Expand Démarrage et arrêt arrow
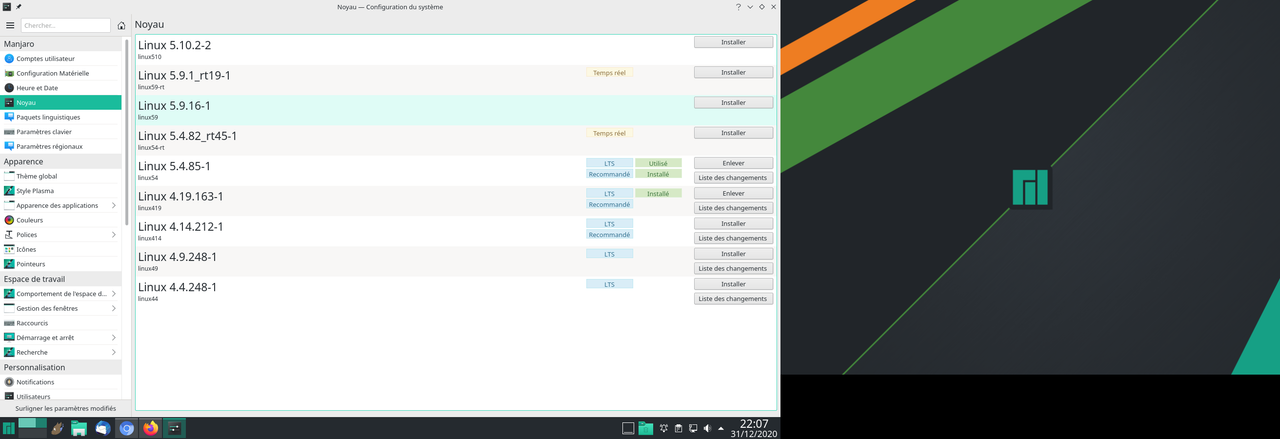 (x=113, y=338)
